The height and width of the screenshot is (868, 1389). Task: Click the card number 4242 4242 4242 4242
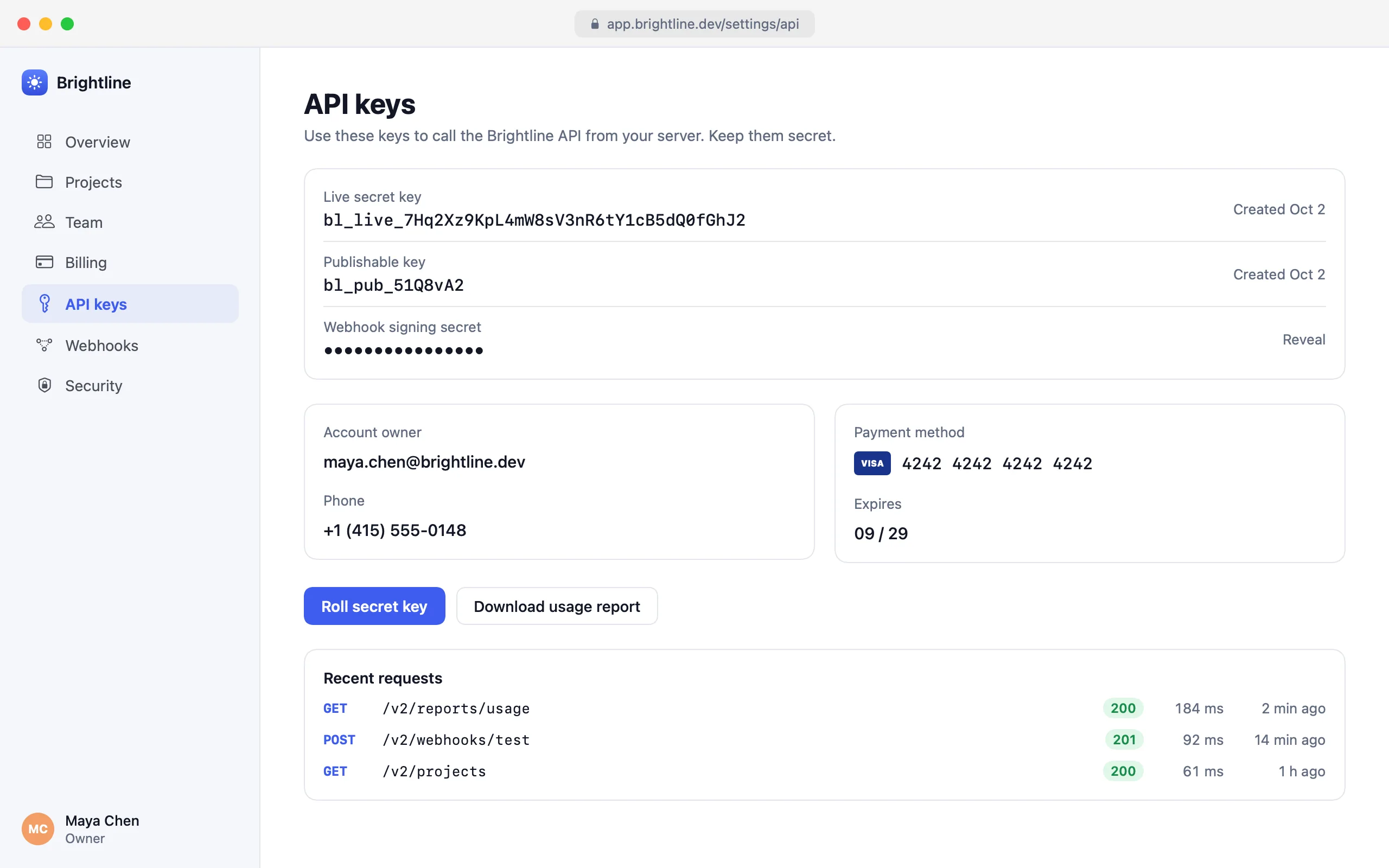pos(997,463)
